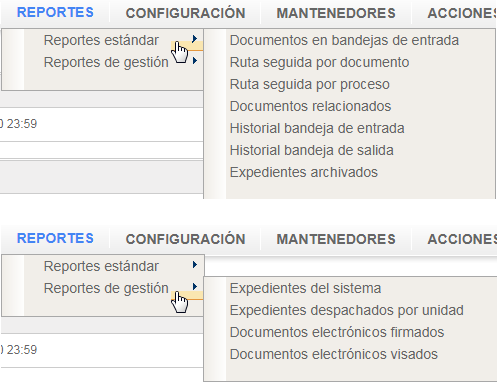Open the lower MANTENEDORES menu tab
The height and width of the screenshot is (382, 497).
[x=336, y=239]
